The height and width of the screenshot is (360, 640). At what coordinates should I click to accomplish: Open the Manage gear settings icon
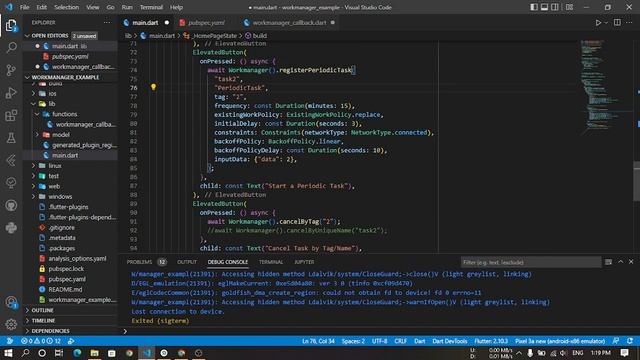tap(11, 324)
